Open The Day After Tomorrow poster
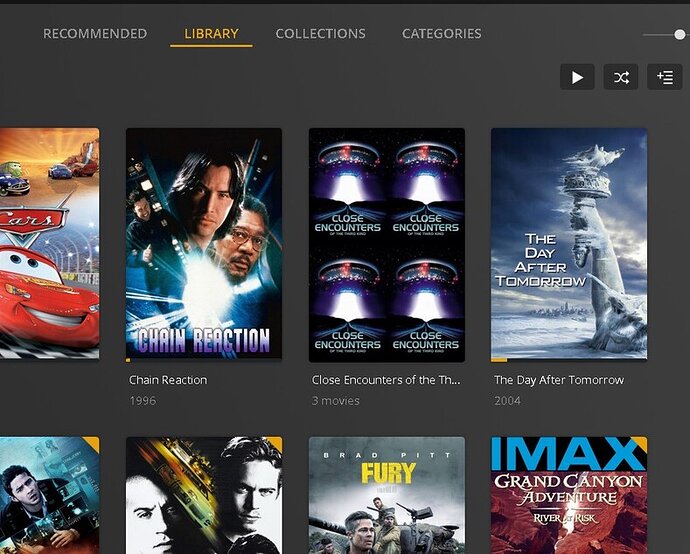 (x=569, y=245)
